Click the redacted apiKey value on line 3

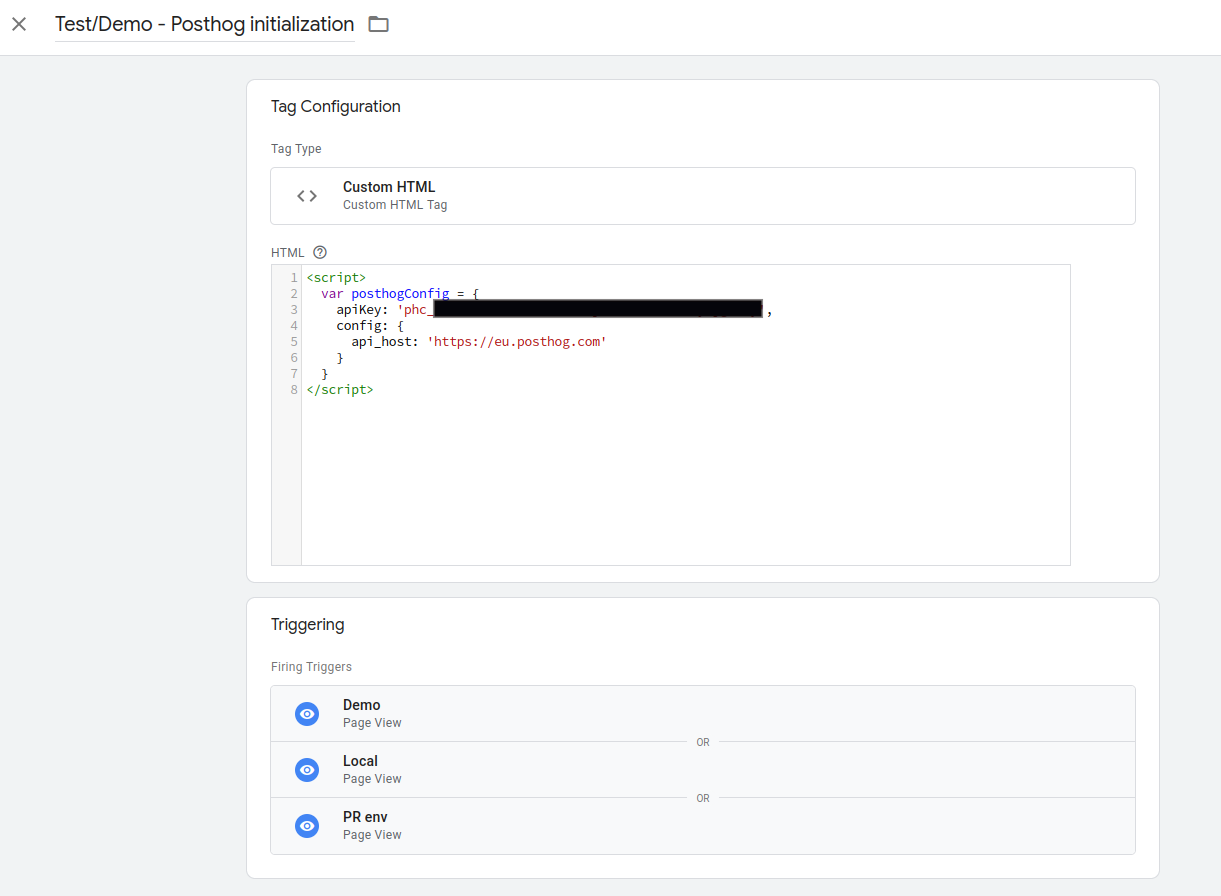(597, 310)
